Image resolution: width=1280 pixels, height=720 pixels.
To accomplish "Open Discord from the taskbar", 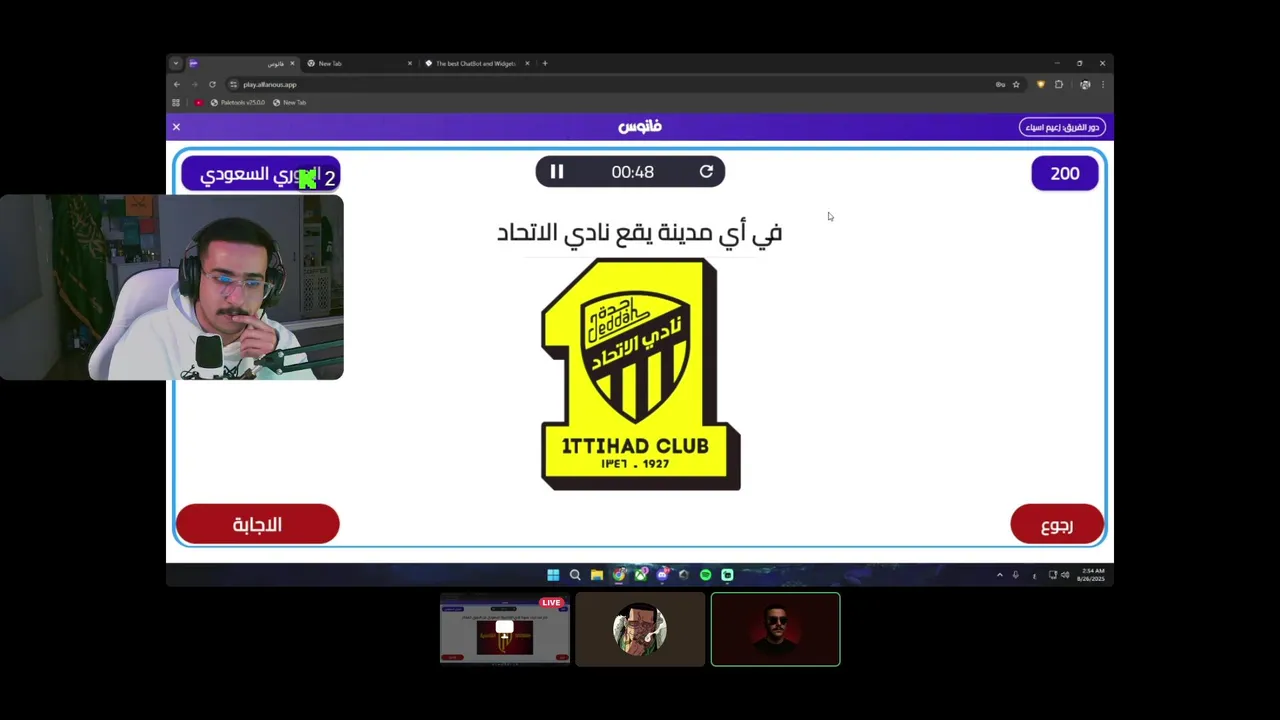I will coord(662,574).
